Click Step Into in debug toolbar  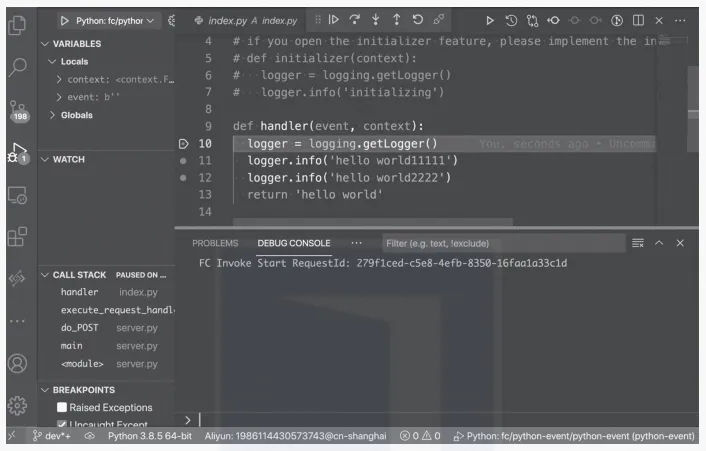[x=376, y=19]
